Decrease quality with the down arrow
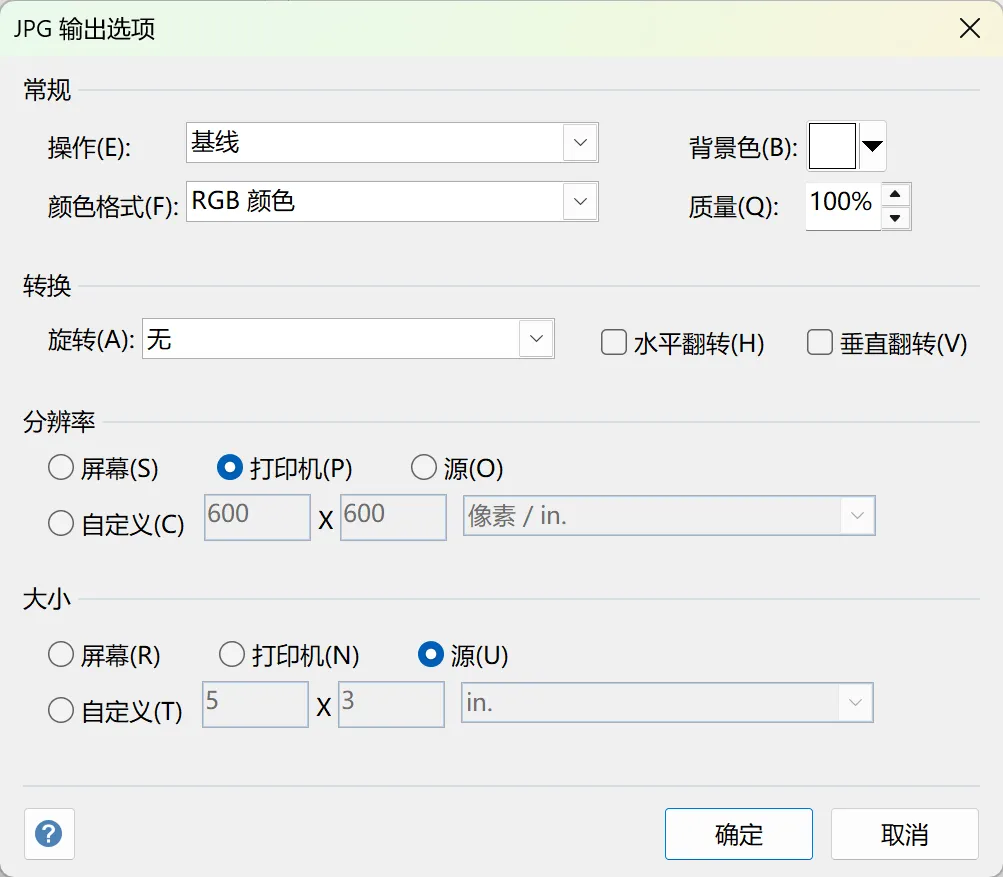 tap(897, 217)
